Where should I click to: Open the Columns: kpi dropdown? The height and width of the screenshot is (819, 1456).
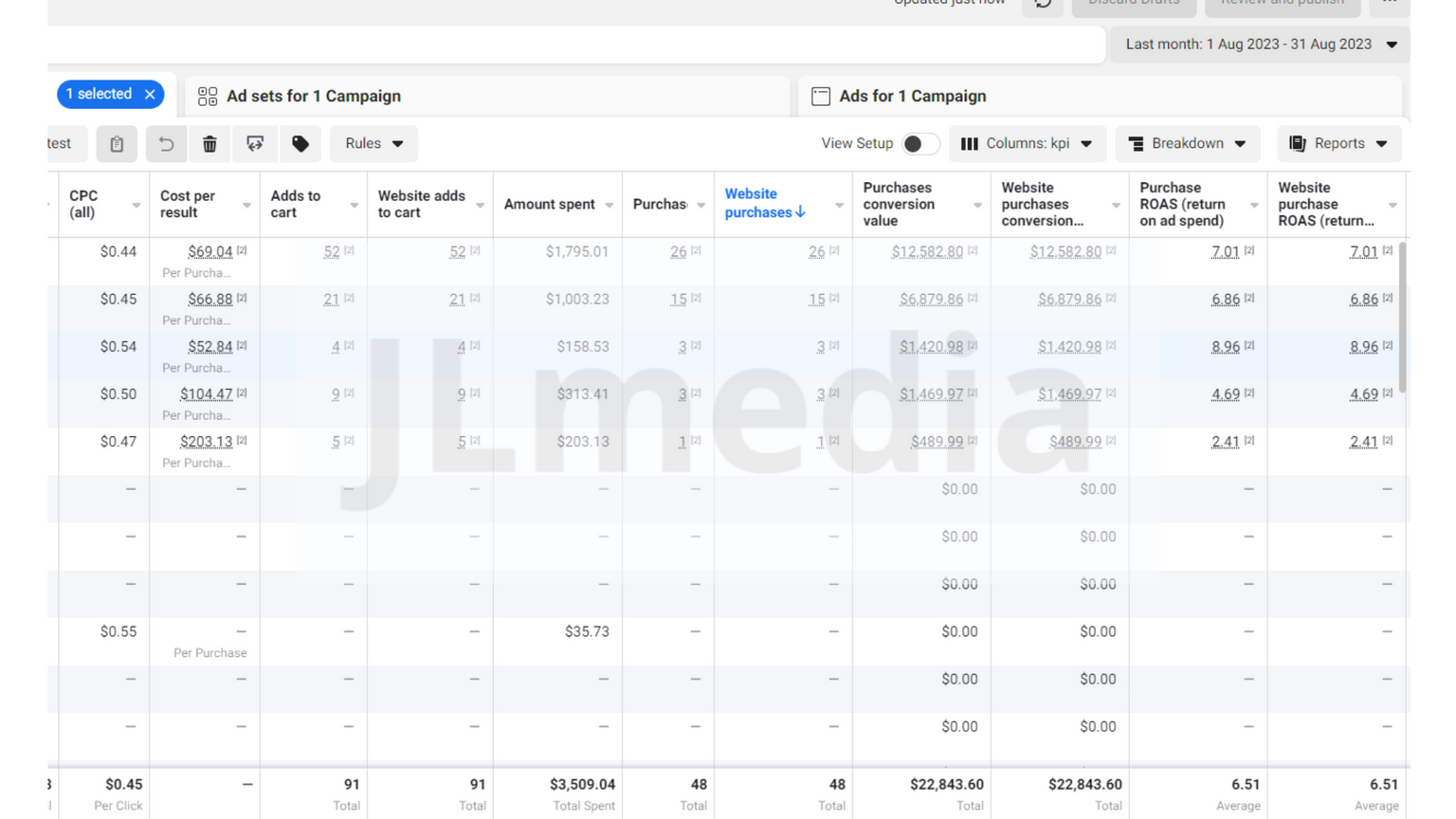pyautogui.click(x=1028, y=144)
